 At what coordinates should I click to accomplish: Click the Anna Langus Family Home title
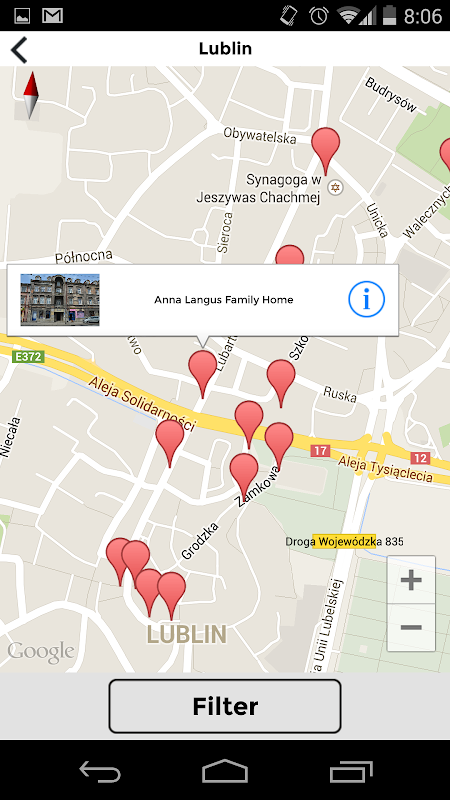(x=224, y=300)
